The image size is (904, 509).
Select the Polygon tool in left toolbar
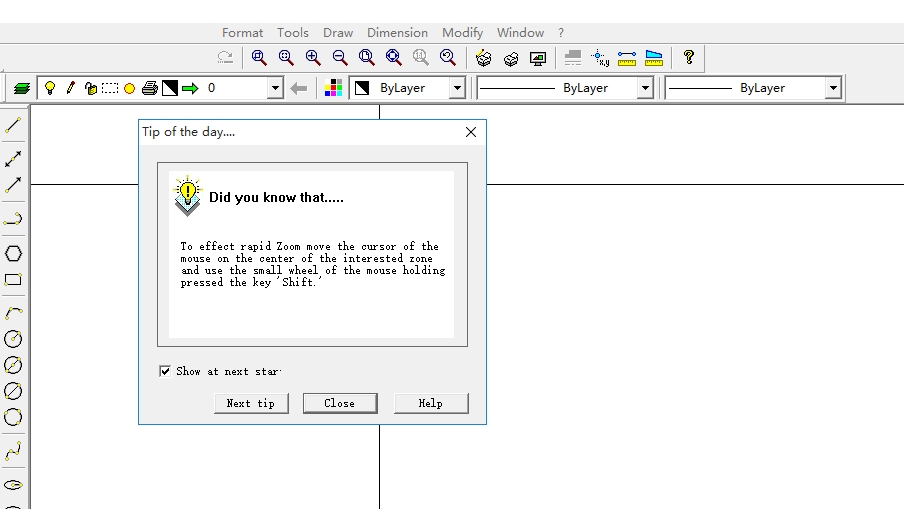click(13, 254)
